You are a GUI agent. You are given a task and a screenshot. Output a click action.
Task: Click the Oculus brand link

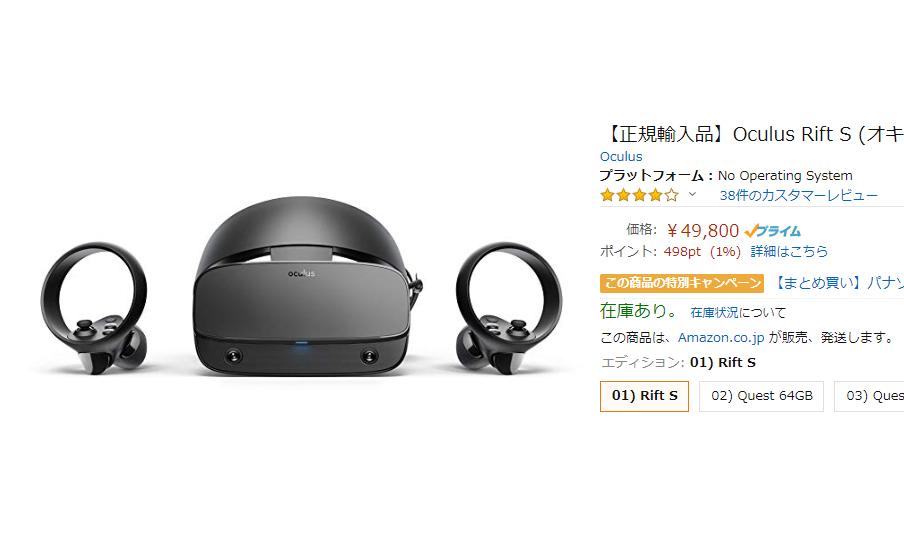621,156
